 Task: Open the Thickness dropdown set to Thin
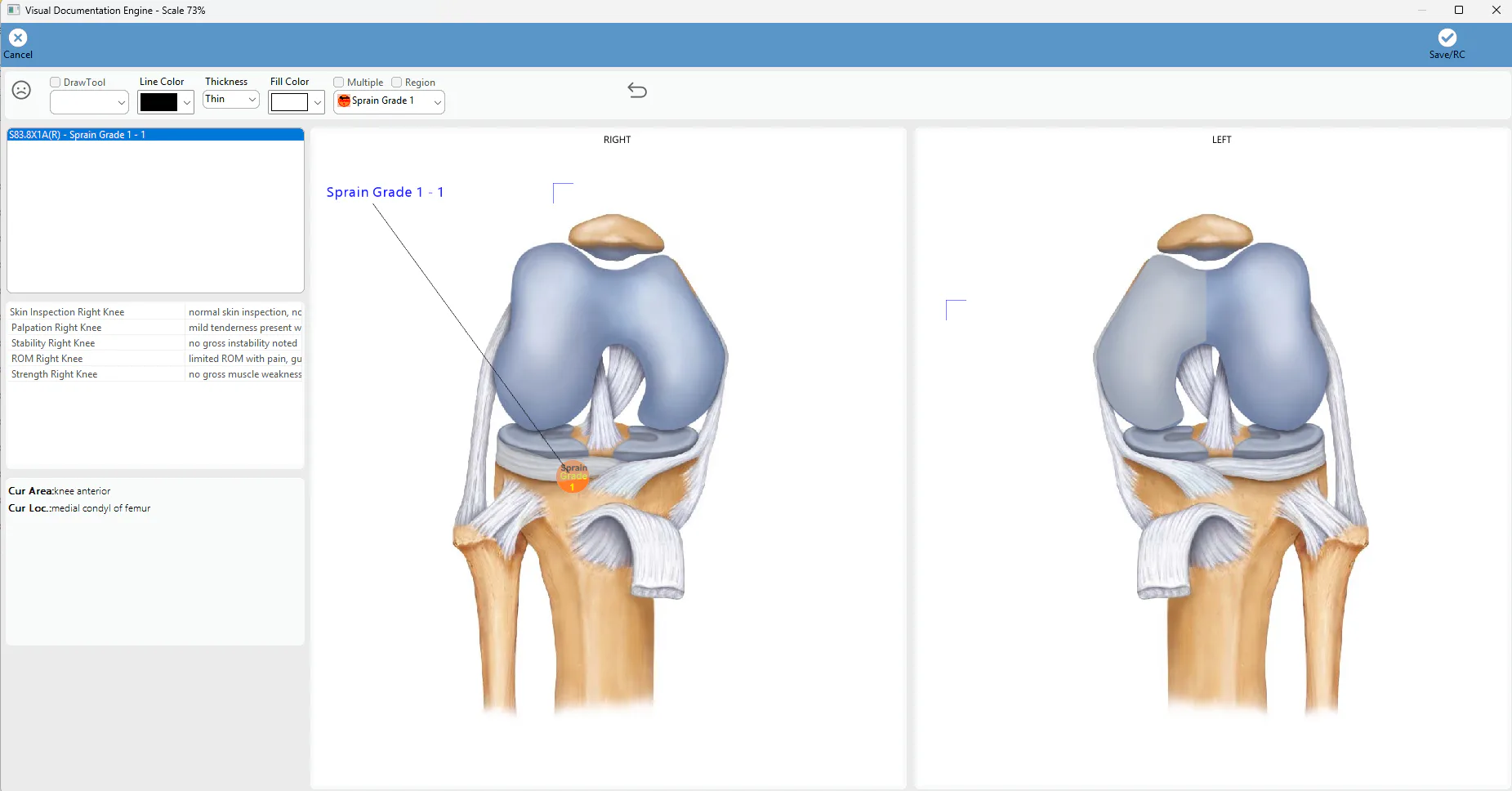(231, 99)
